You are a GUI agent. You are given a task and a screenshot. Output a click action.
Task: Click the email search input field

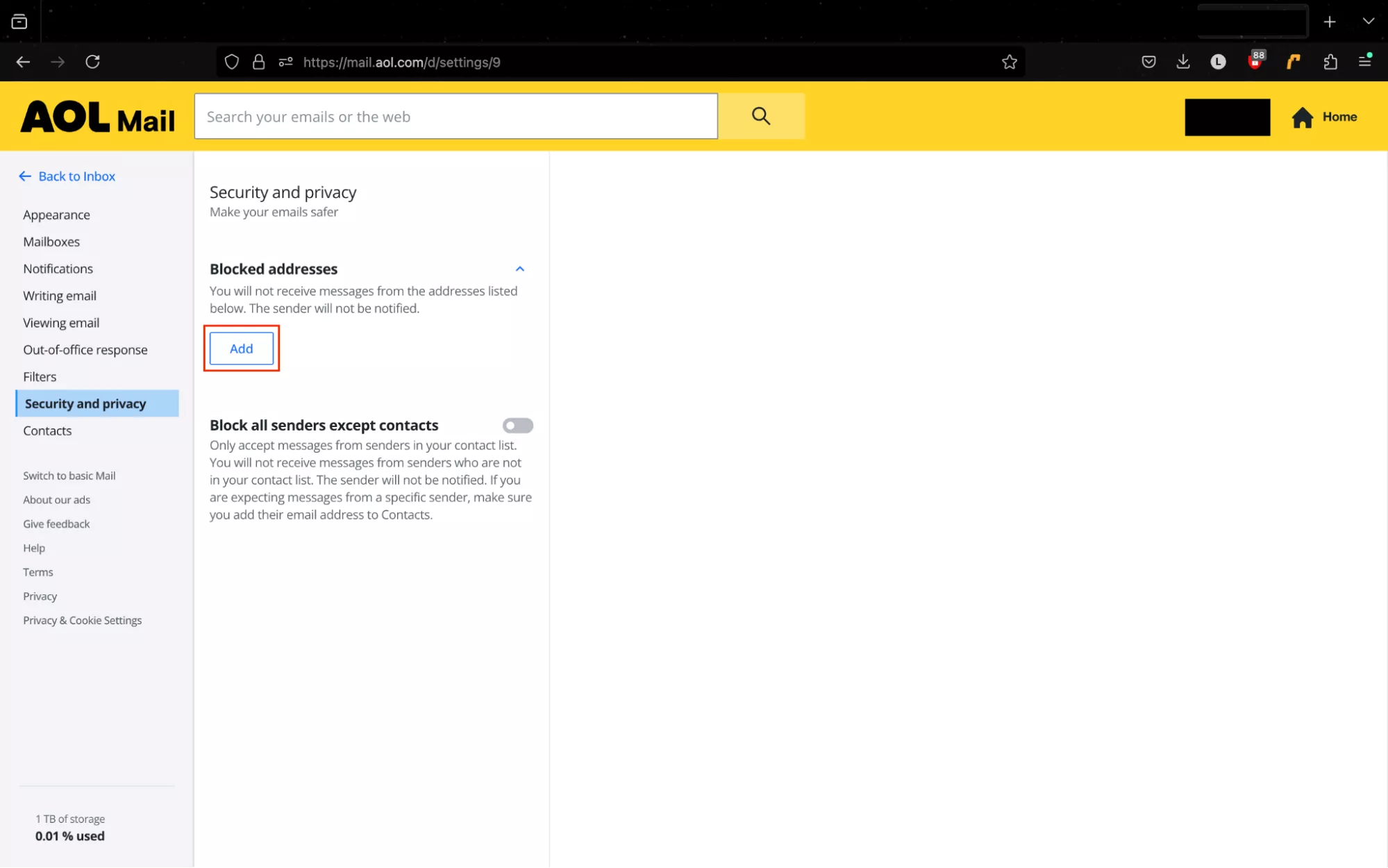pos(455,116)
